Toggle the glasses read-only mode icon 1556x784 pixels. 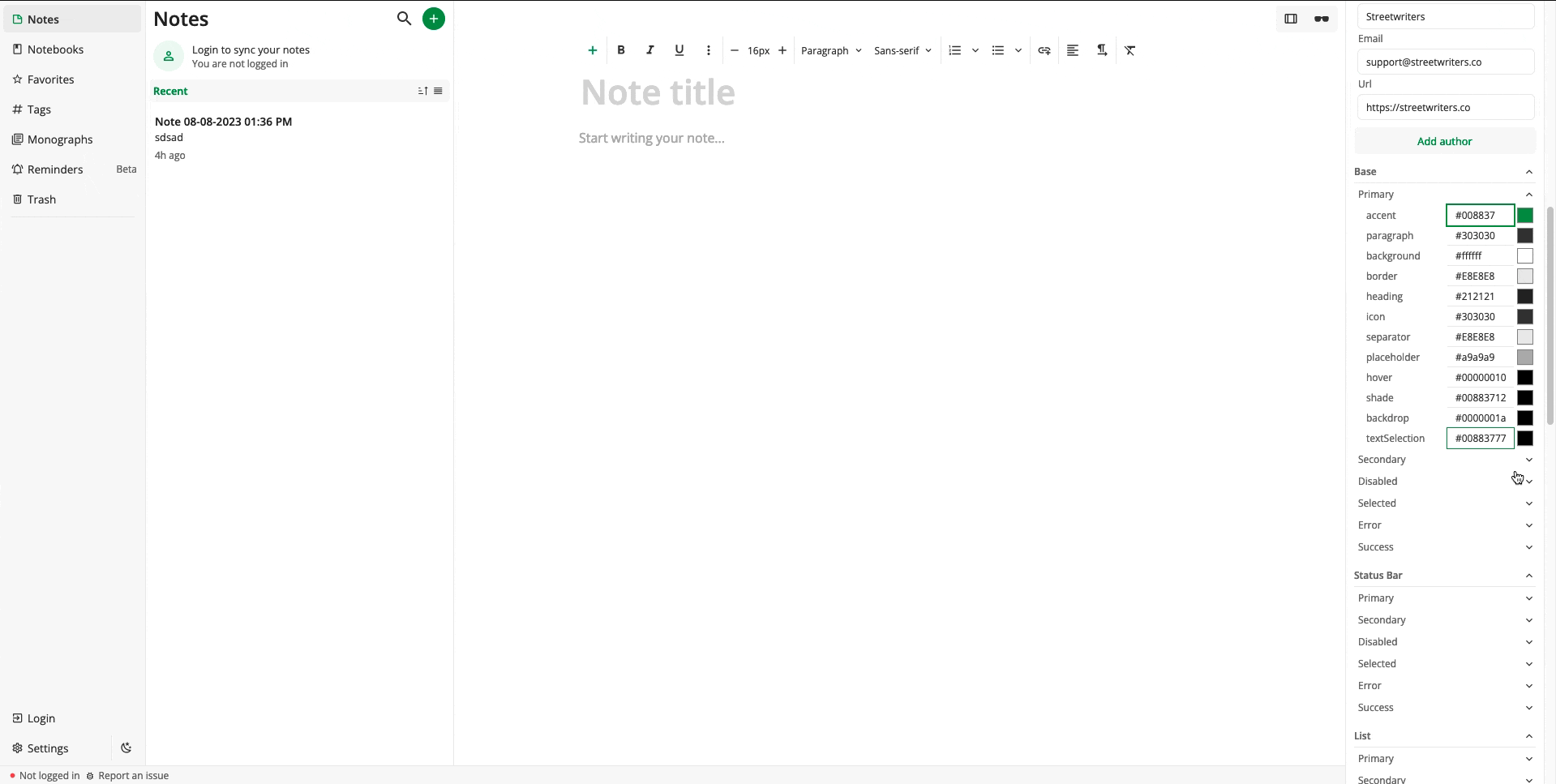[1322, 19]
